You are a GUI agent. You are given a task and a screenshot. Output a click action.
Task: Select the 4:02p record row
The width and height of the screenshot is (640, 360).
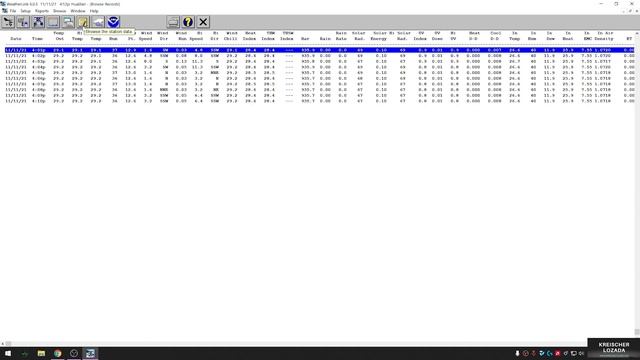(x=320, y=56)
